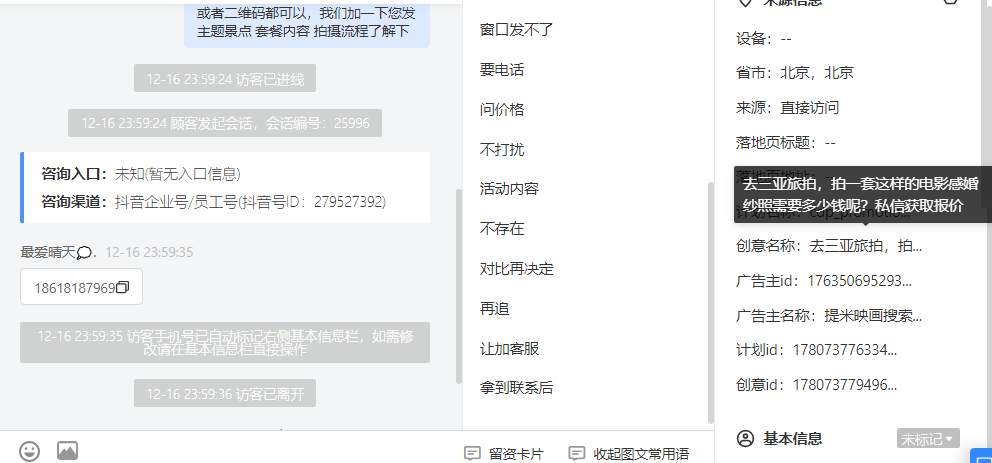This screenshot has height=463, width=992.
Task: Pick the 不打扰 quick phrase
Action: click(x=502, y=150)
